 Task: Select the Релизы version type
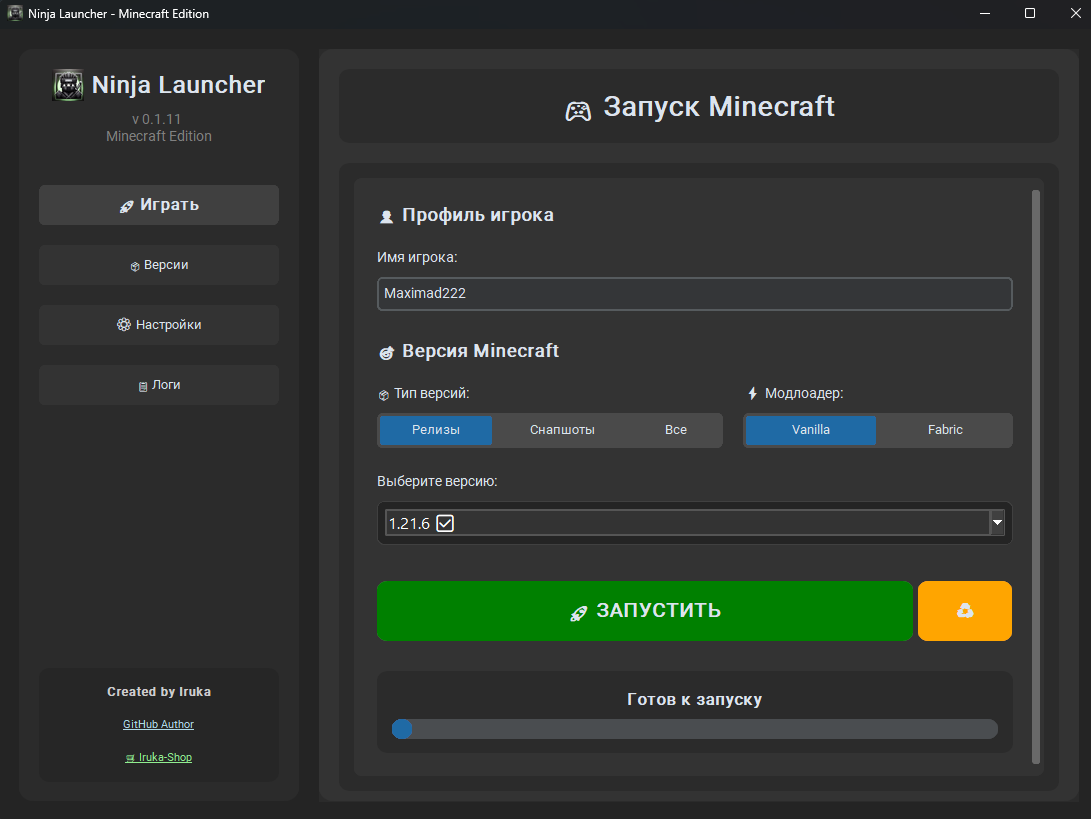point(436,430)
